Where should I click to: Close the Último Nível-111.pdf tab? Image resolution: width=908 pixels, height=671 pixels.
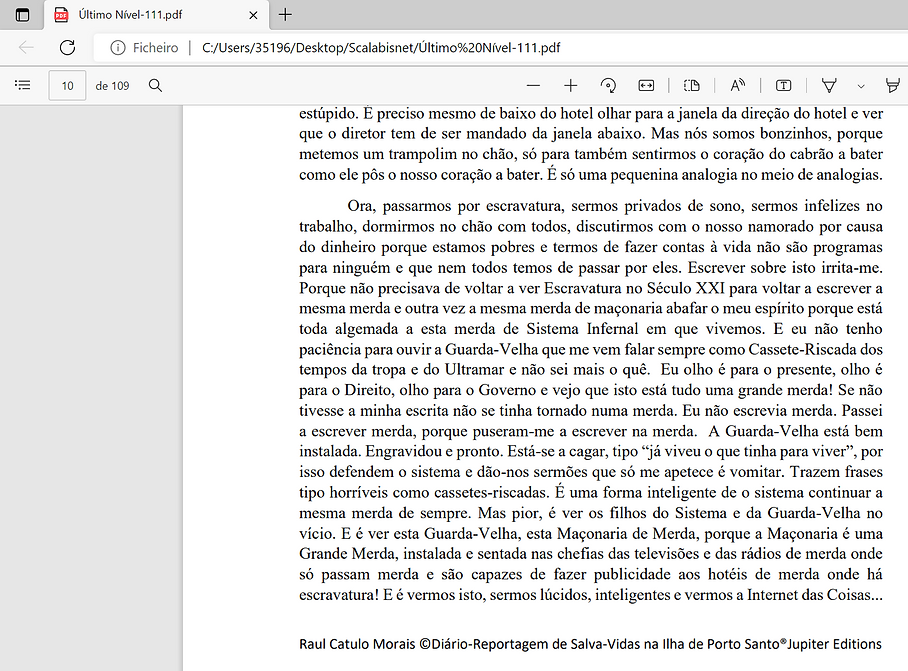click(x=253, y=15)
